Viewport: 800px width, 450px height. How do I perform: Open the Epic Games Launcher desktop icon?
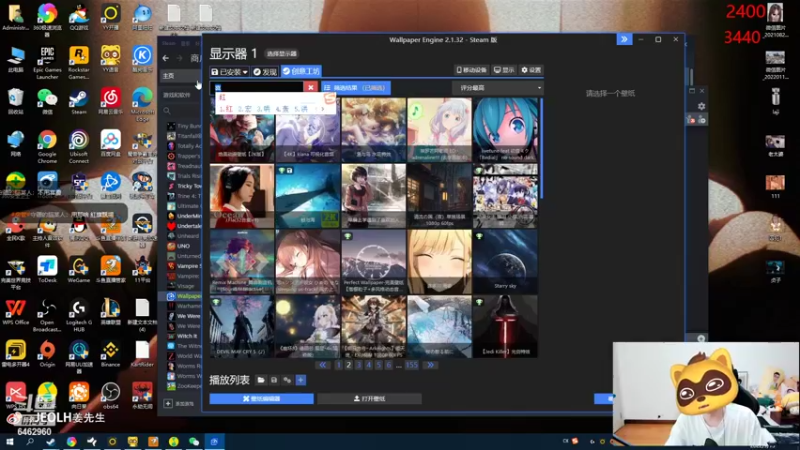(x=47, y=62)
